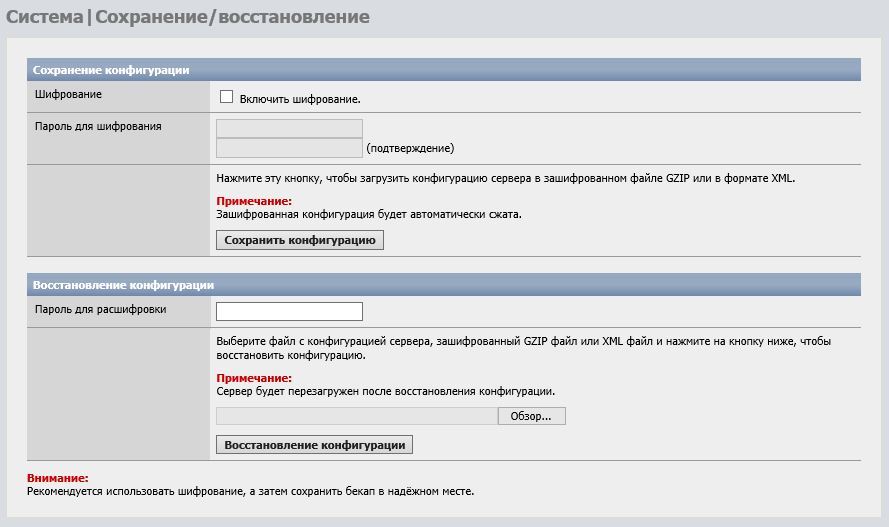Click the 'Система | Сохранение/восстановление' page title
The image size is (889, 527).
point(188,17)
